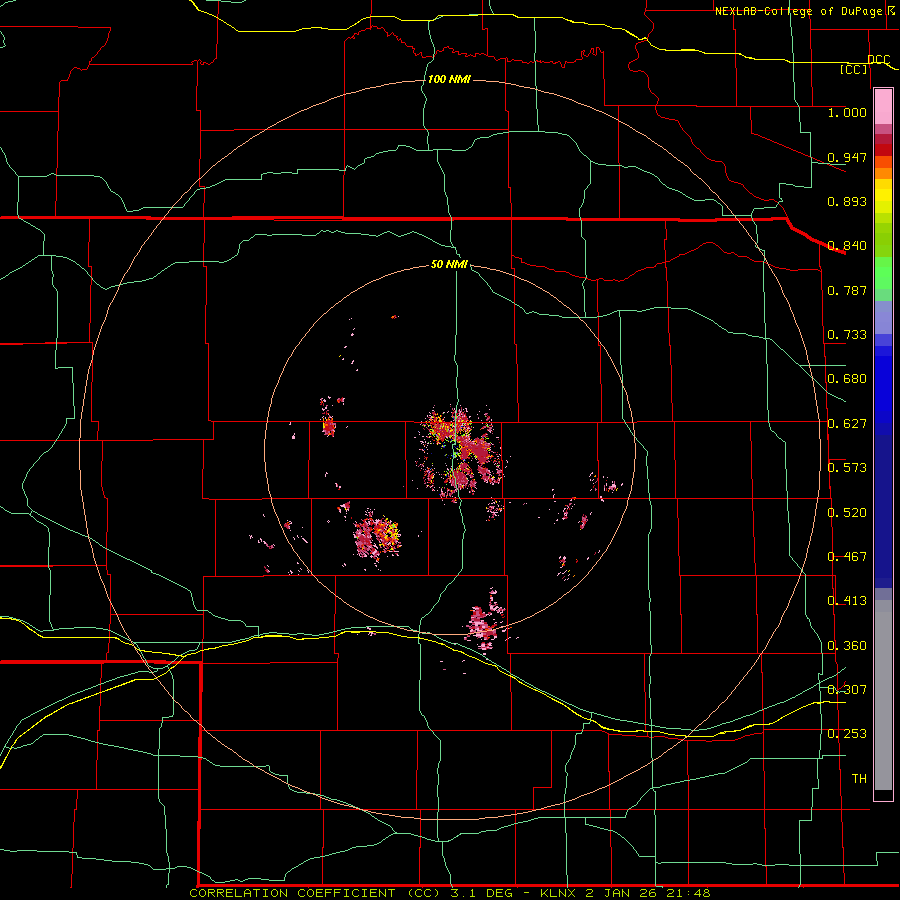Click the [CC] legend header

click(854, 69)
